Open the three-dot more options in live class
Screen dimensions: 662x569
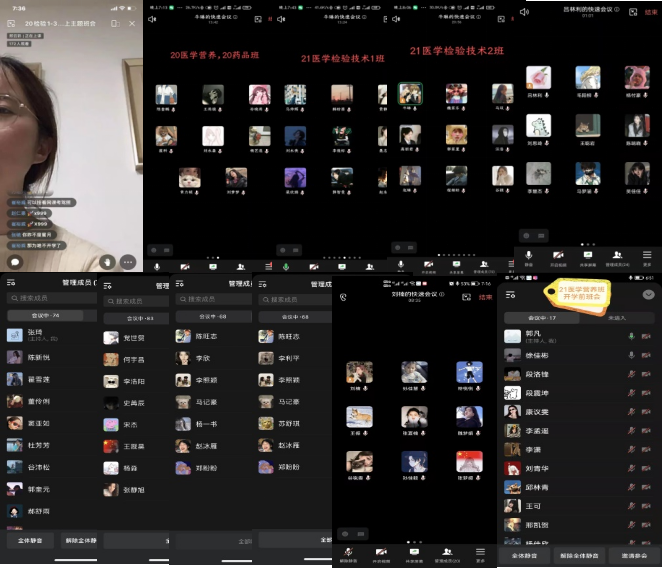(128, 261)
